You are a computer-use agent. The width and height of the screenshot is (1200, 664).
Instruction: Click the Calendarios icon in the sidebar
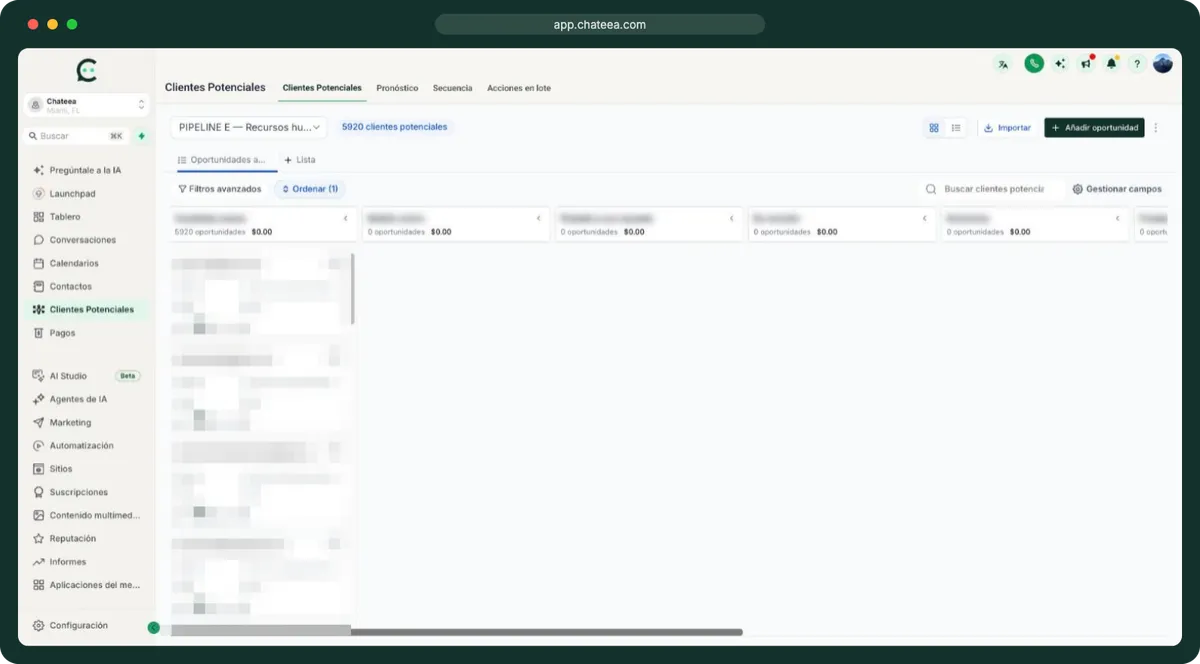point(39,263)
